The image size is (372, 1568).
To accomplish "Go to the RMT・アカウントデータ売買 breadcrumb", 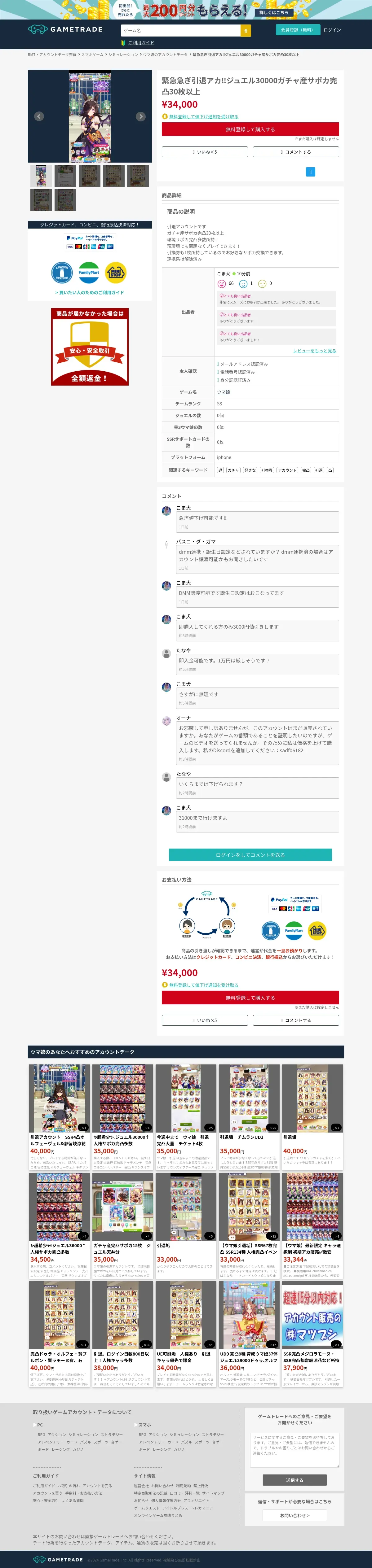I will [x=52, y=55].
